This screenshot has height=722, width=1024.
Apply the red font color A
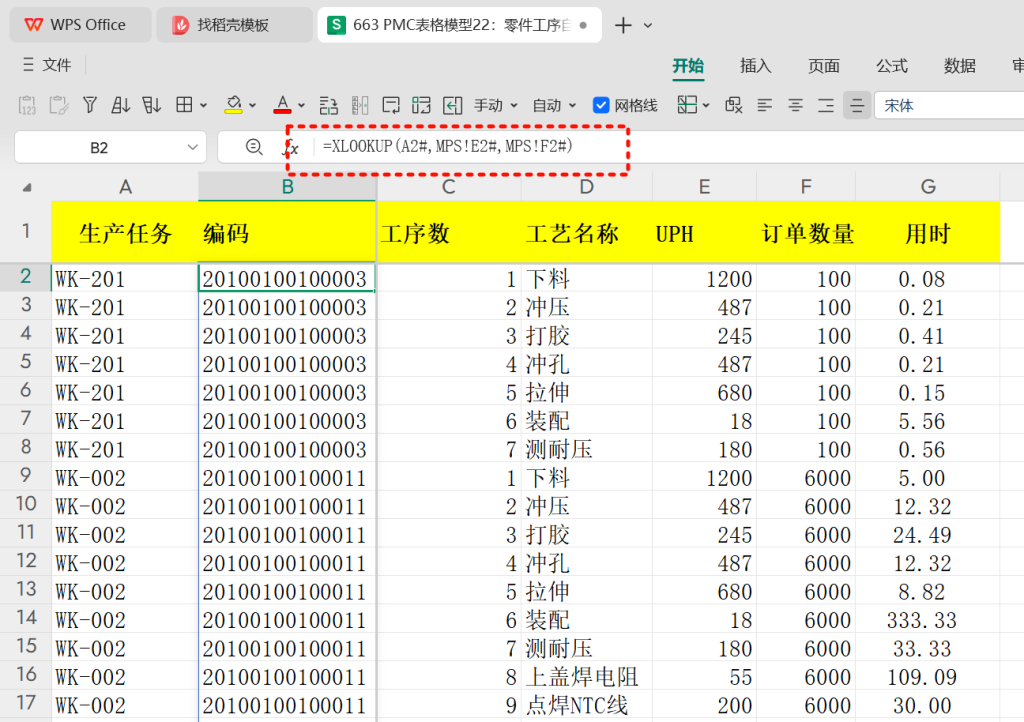tap(282, 105)
